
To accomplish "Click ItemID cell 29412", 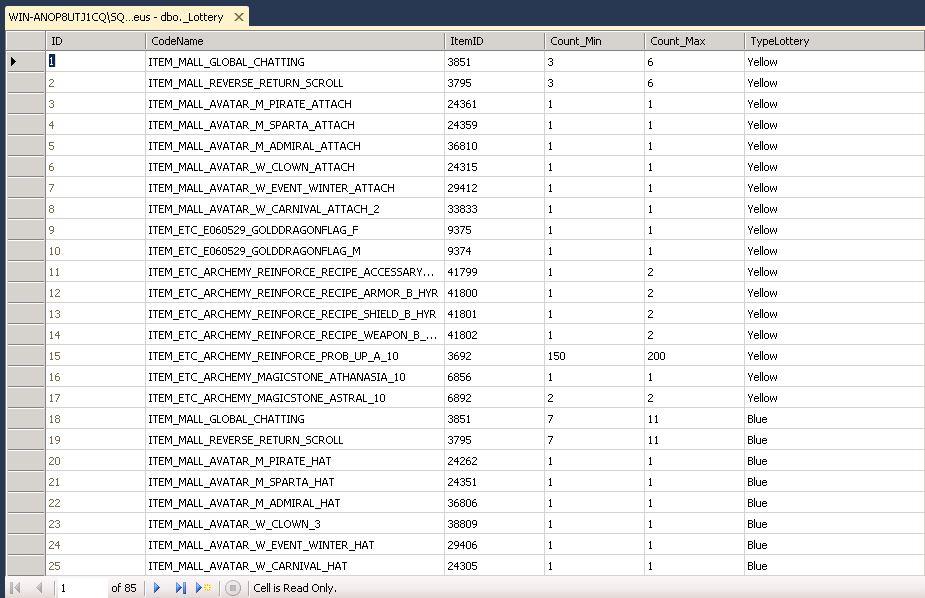I will pos(494,188).
